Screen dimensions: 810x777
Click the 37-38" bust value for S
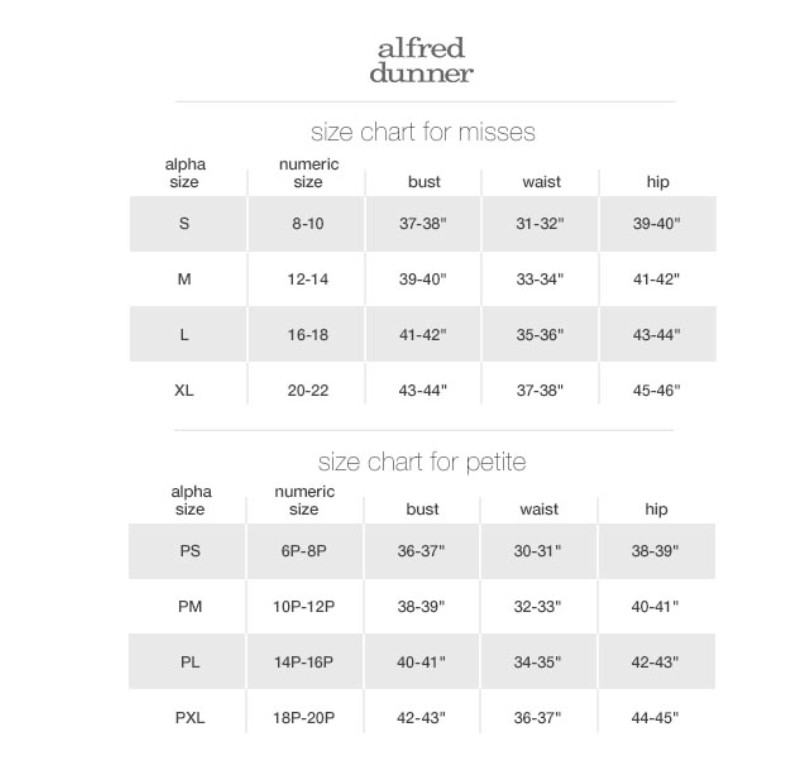point(423,224)
